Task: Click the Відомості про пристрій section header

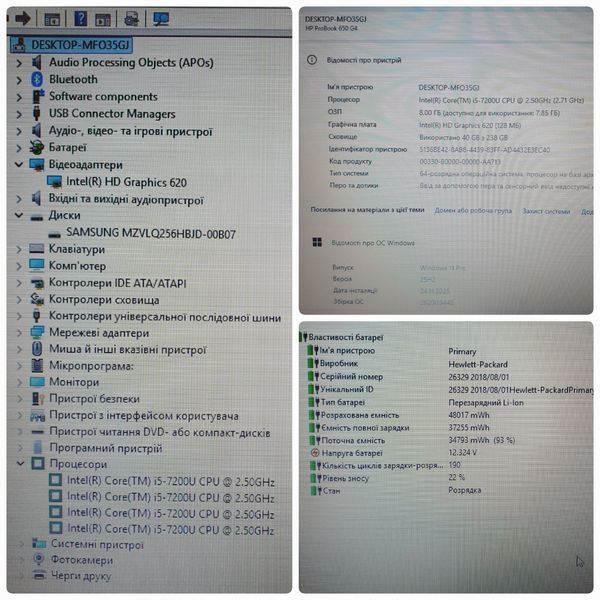Action: coord(364,60)
